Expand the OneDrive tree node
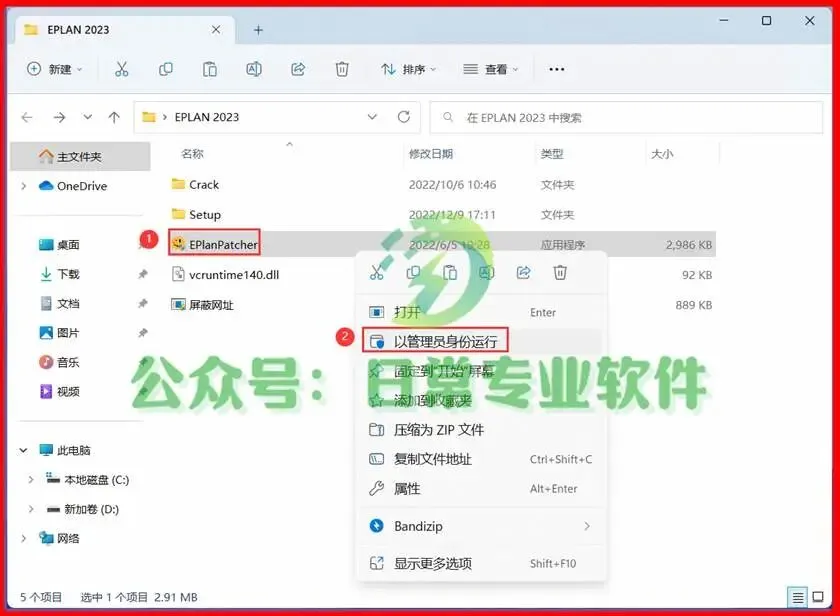The width and height of the screenshot is (840, 616). [x=24, y=186]
